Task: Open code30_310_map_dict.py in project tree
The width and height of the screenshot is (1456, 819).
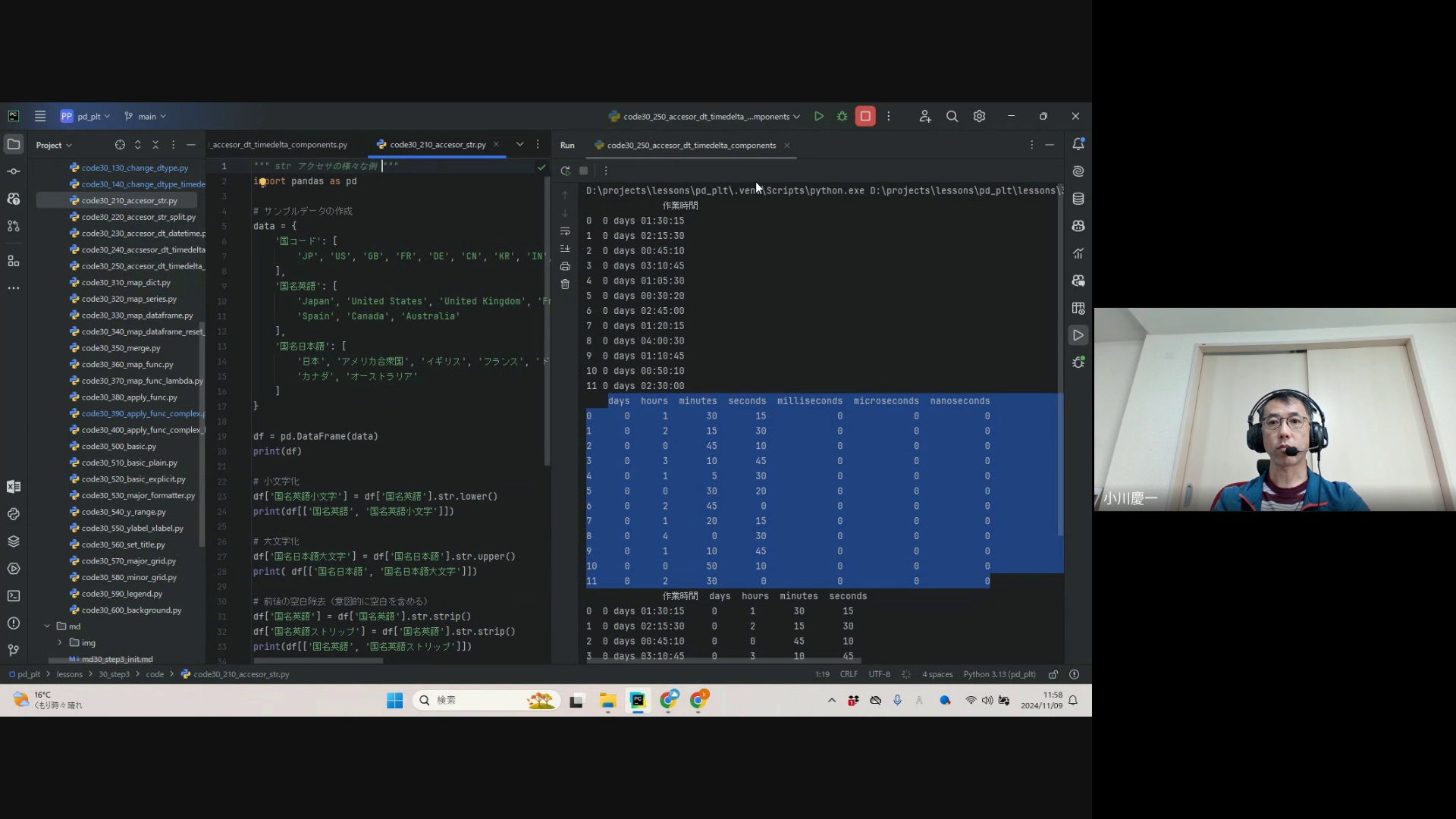Action: tap(126, 282)
